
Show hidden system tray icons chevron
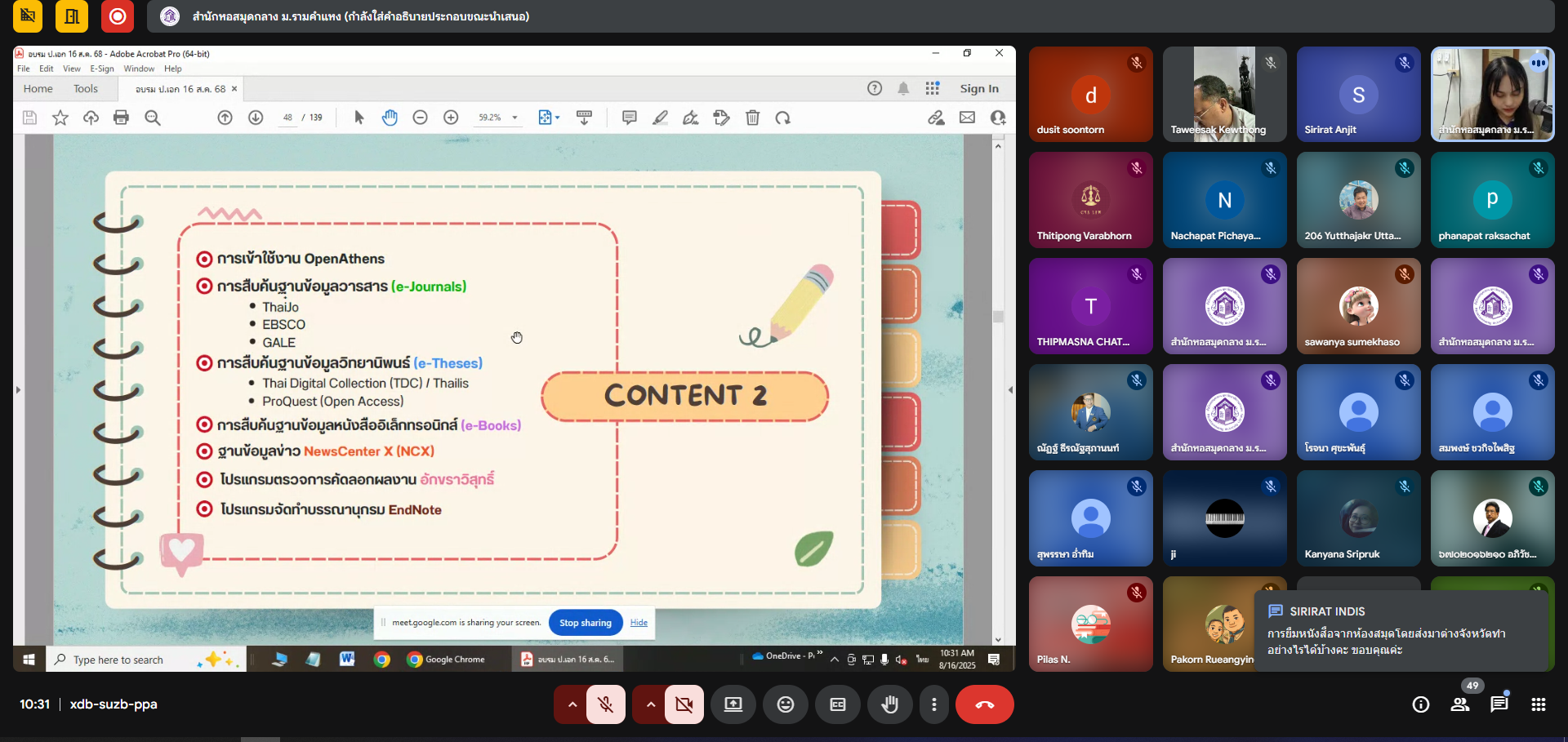pos(835,660)
